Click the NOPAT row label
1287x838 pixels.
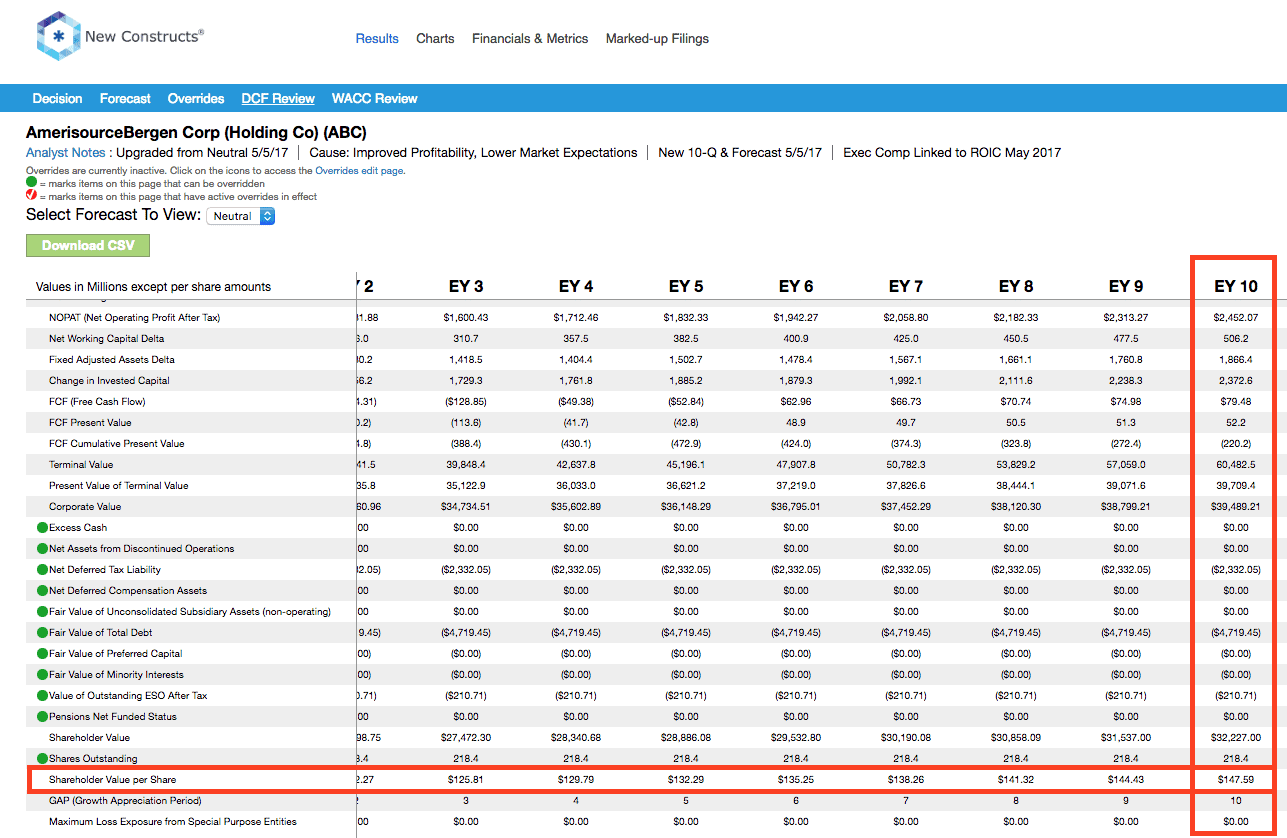(x=134, y=318)
